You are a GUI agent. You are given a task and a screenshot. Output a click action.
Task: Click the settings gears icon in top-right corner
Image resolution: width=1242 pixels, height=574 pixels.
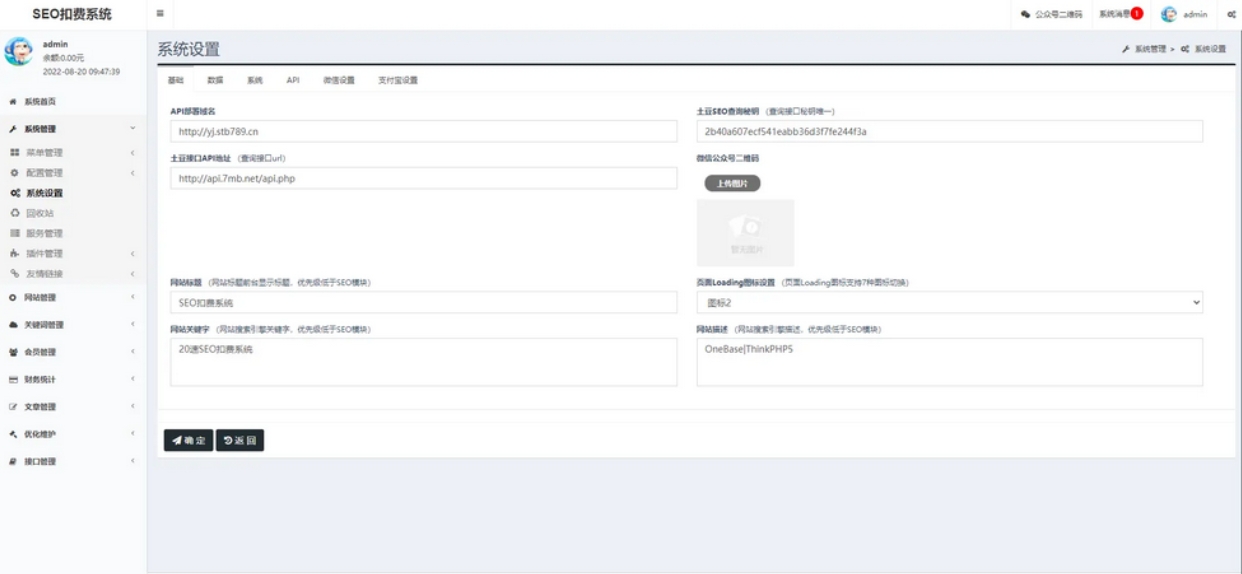coord(1230,14)
